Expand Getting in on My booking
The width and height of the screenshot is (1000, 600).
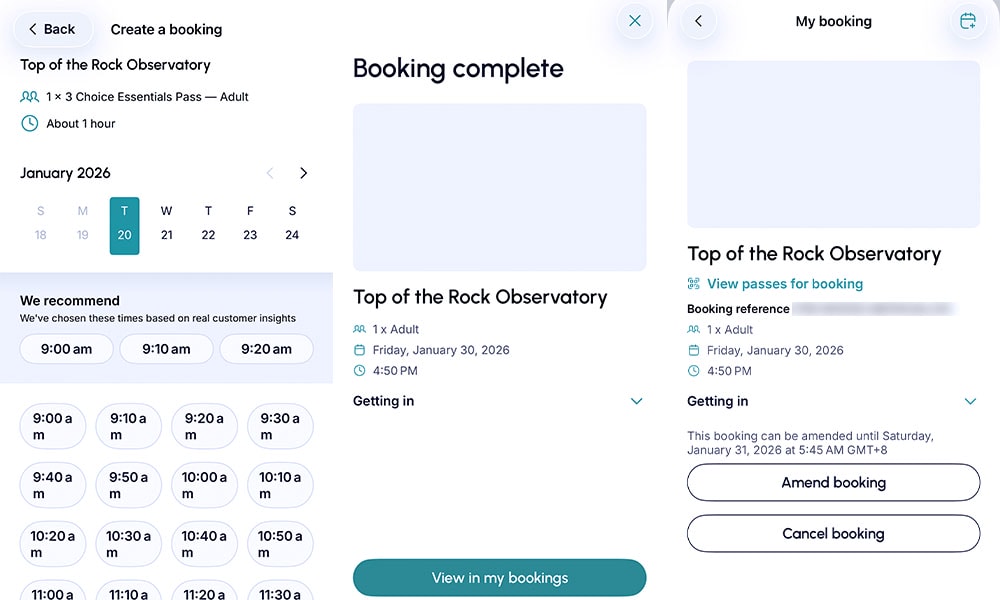click(x=970, y=401)
